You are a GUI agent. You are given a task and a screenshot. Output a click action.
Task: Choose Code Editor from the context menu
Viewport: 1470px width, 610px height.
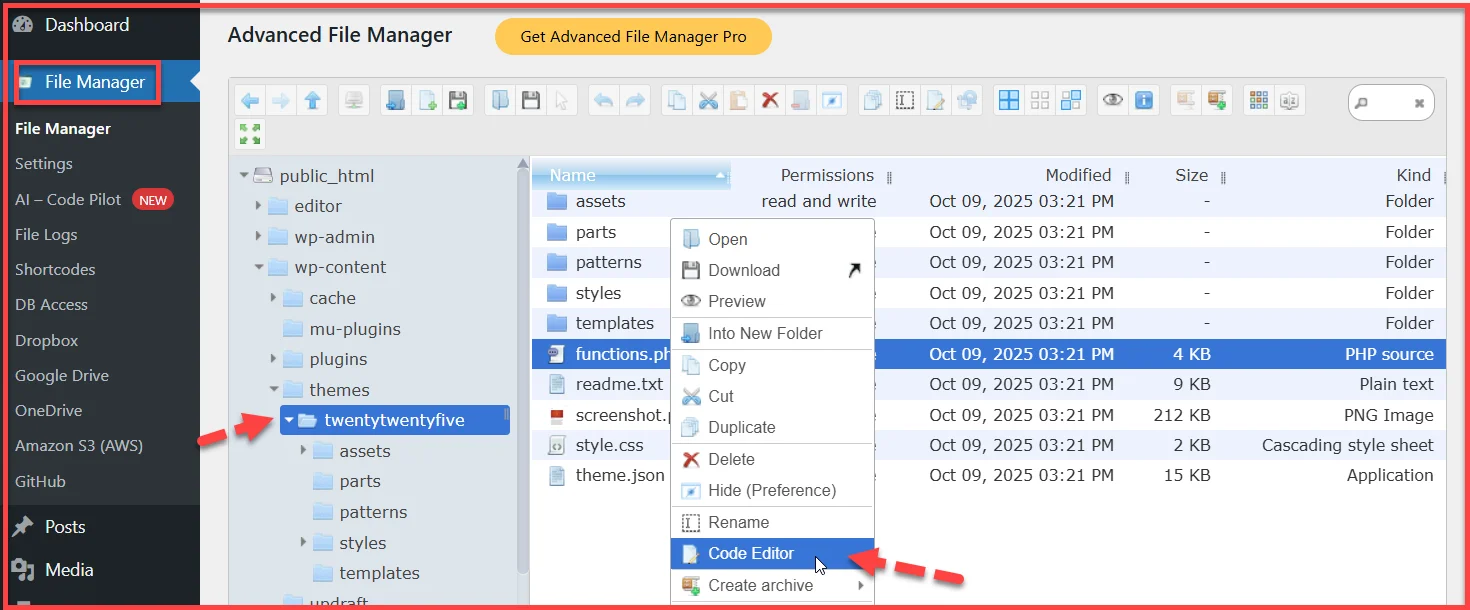750,553
